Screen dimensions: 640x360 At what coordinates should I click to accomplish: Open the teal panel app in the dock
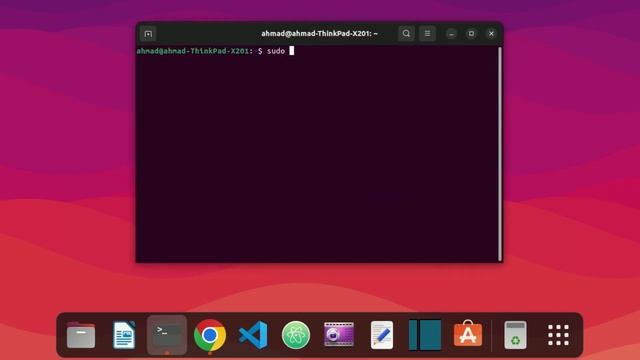pyautogui.click(x=425, y=335)
